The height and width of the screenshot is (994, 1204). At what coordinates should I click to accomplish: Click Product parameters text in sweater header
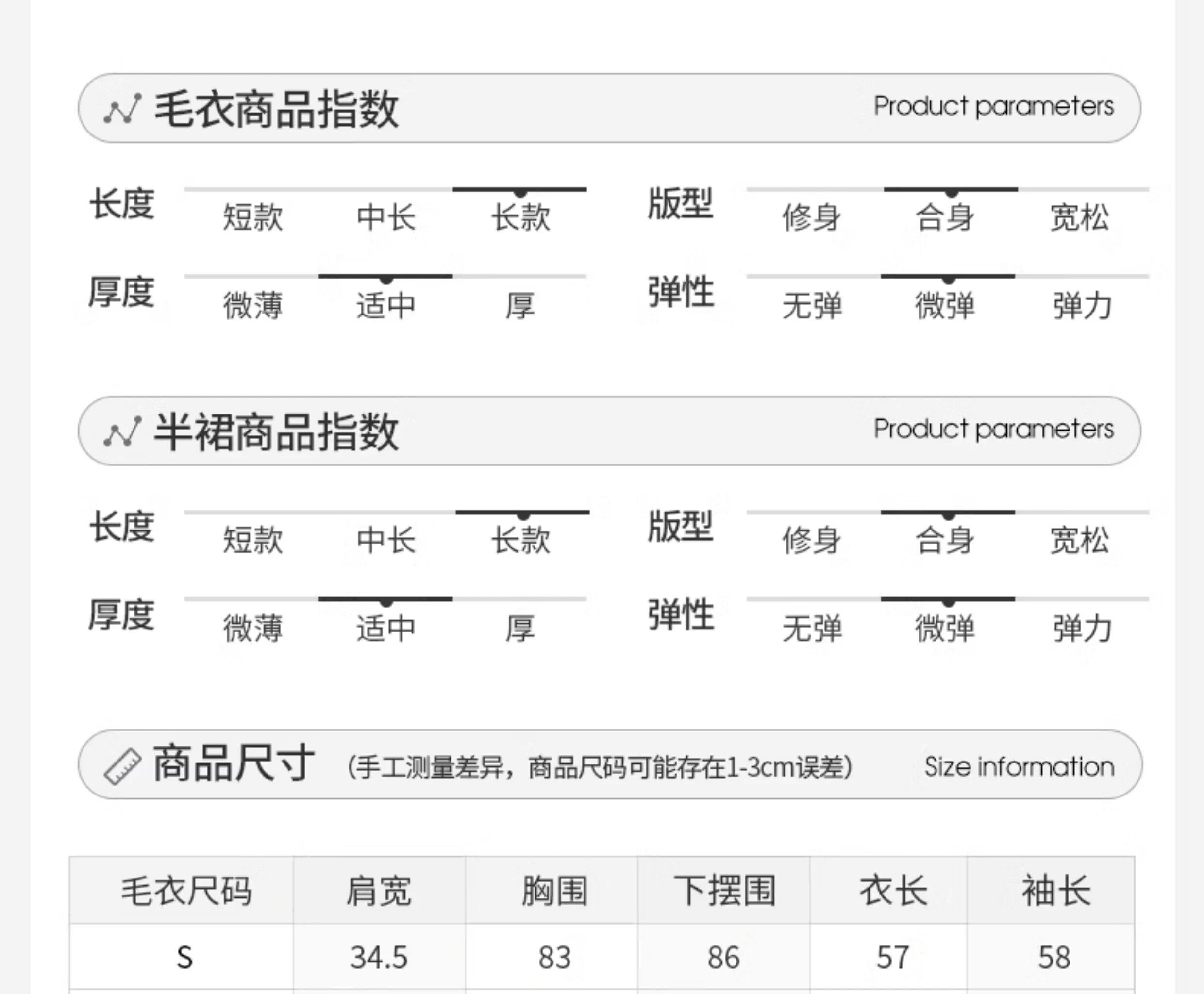(993, 106)
